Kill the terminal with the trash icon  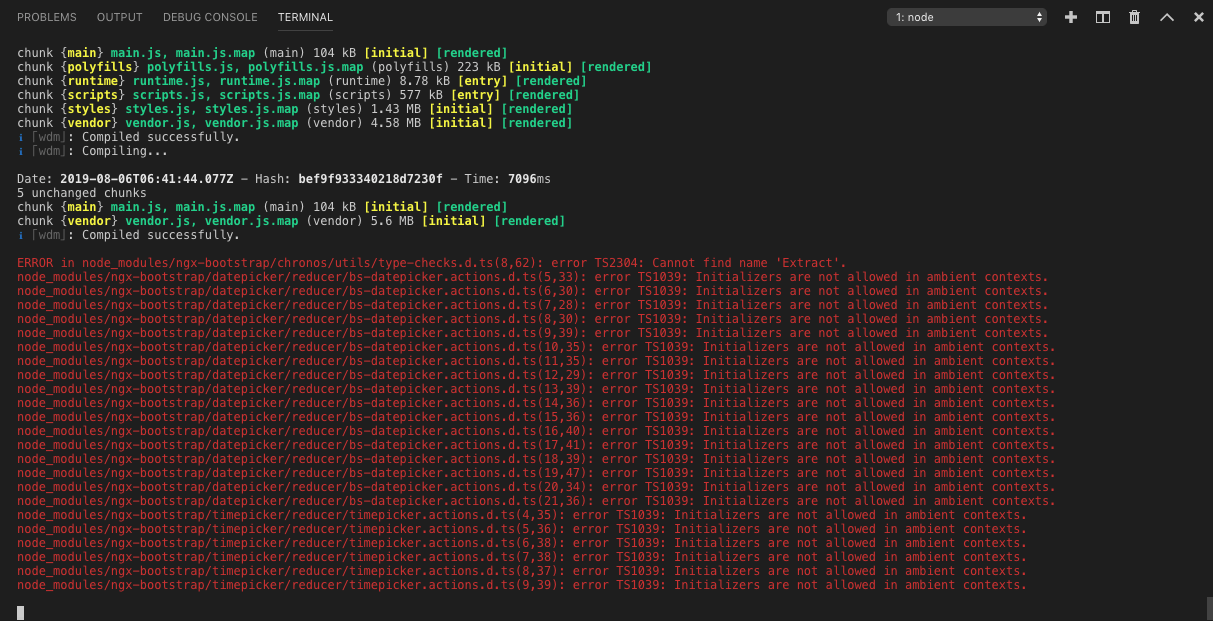click(x=1134, y=17)
